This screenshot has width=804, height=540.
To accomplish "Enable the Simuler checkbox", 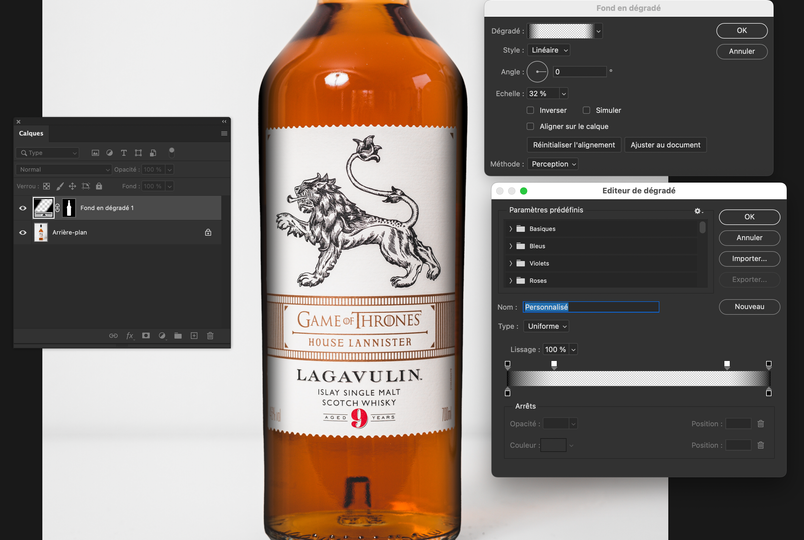I will tap(586, 110).
